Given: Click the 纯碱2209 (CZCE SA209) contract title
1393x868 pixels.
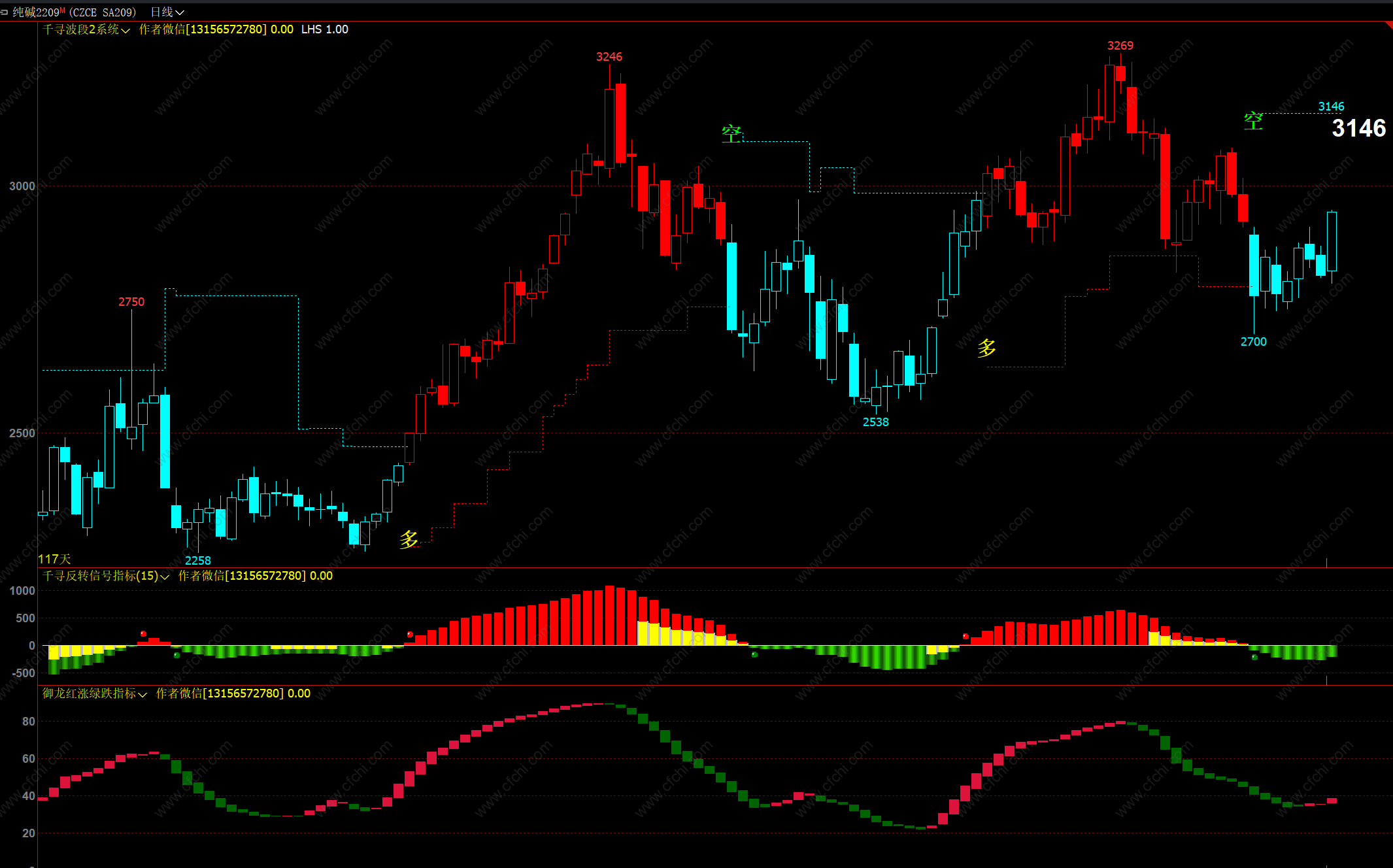Looking at the screenshot, I should pos(75,12).
